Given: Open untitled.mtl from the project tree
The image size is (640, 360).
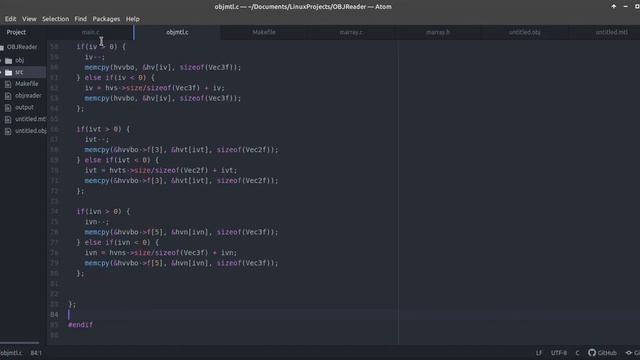Looking at the screenshot, I should pyautogui.click(x=31, y=119).
